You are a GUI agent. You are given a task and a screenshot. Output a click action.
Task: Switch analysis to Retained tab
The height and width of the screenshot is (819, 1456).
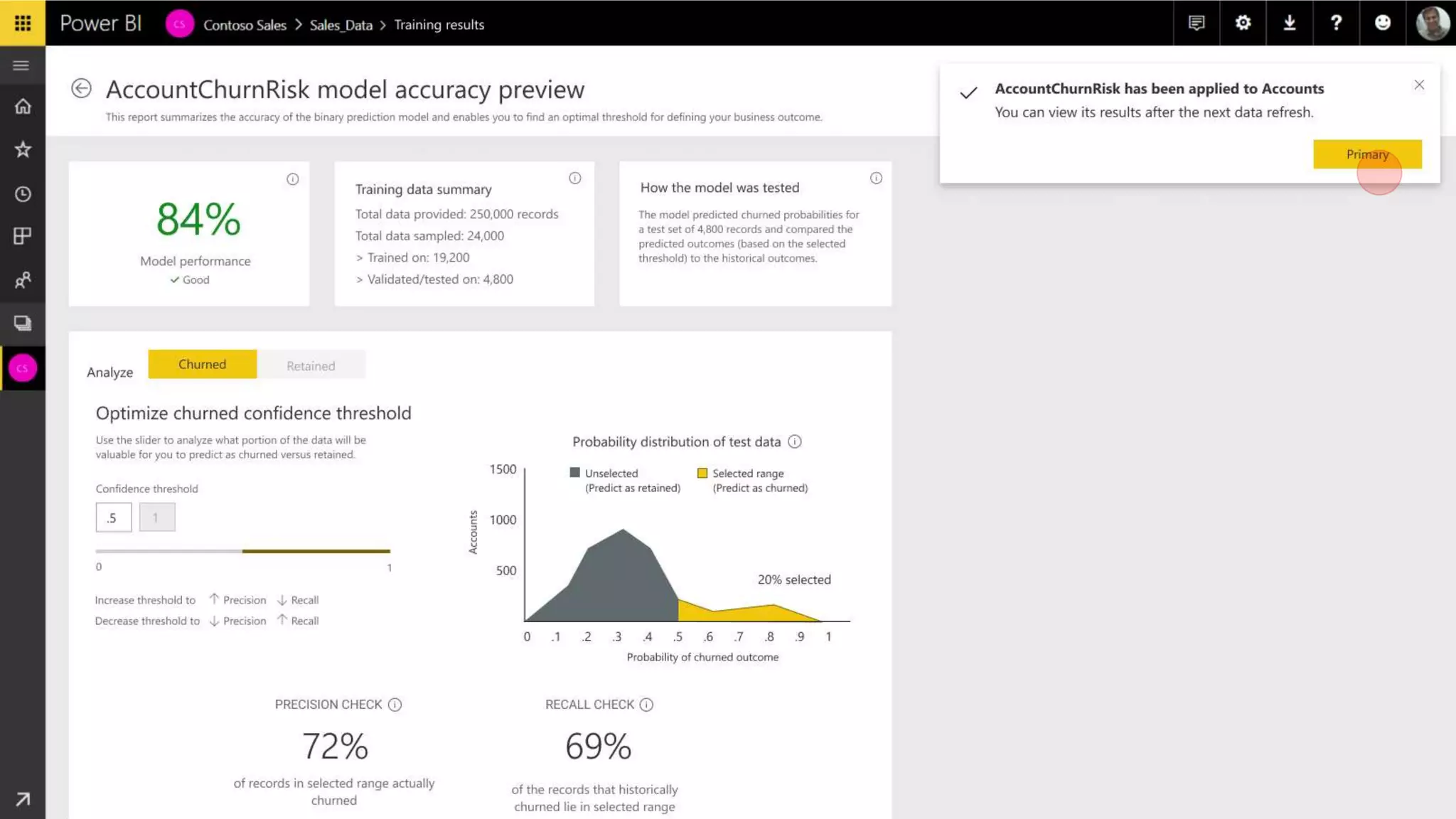point(311,365)
